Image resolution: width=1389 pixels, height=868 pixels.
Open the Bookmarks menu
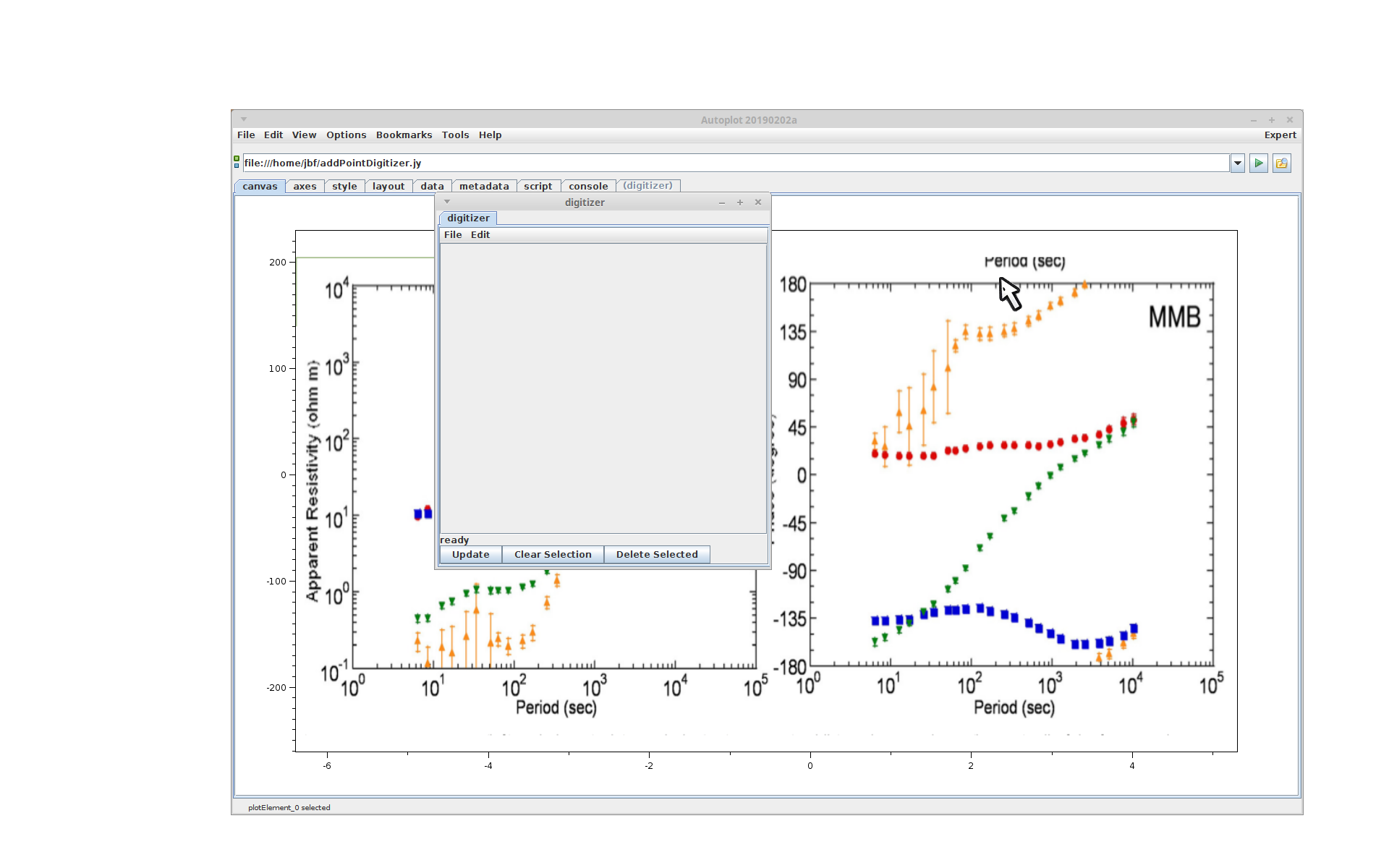(x=404, y=135)
